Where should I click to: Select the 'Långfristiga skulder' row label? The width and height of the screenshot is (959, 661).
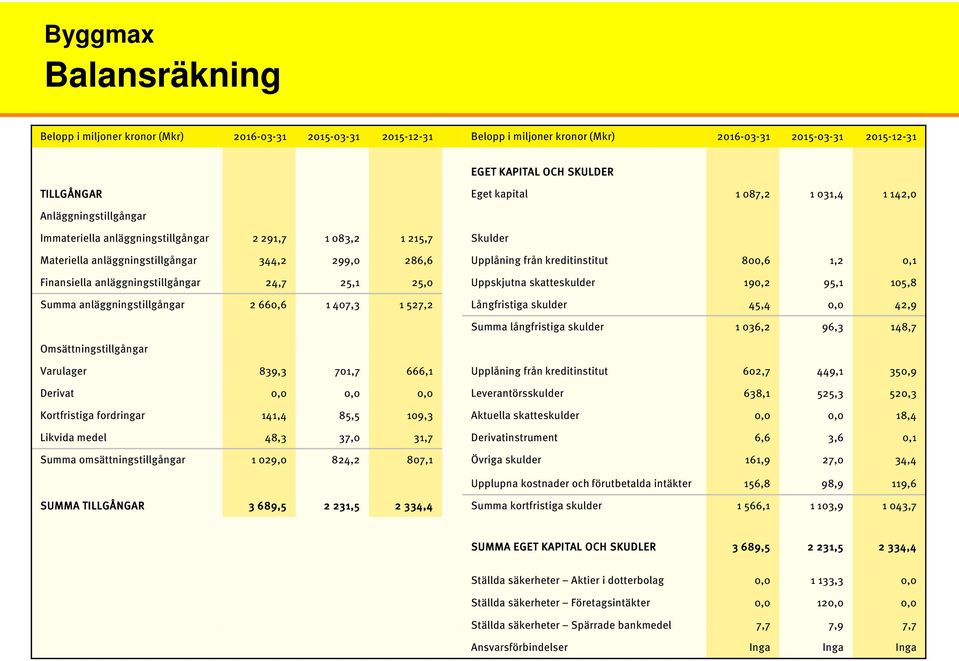[x=519, y=305]
